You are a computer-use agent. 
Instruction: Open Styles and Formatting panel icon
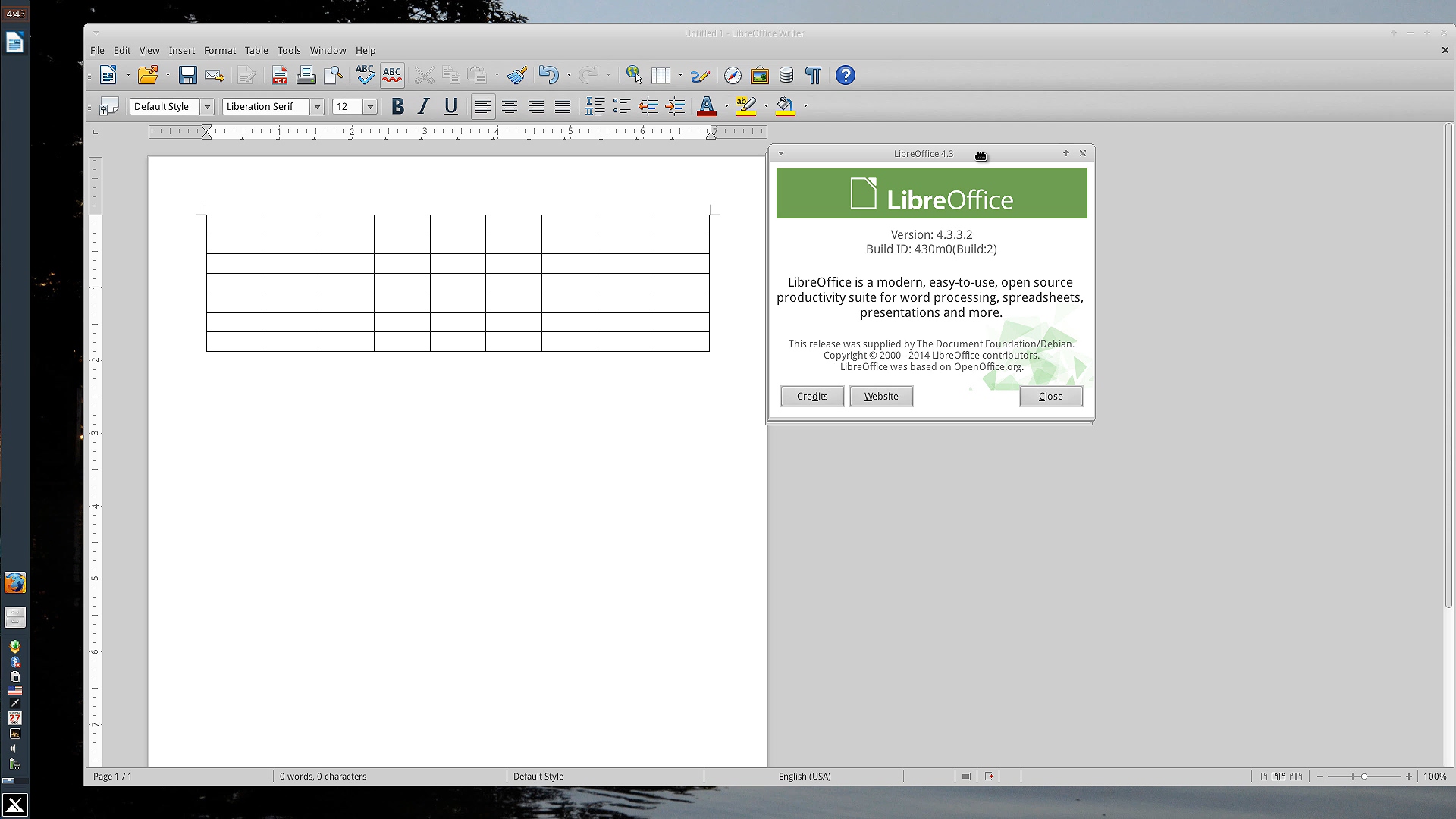tap(109, 106)
